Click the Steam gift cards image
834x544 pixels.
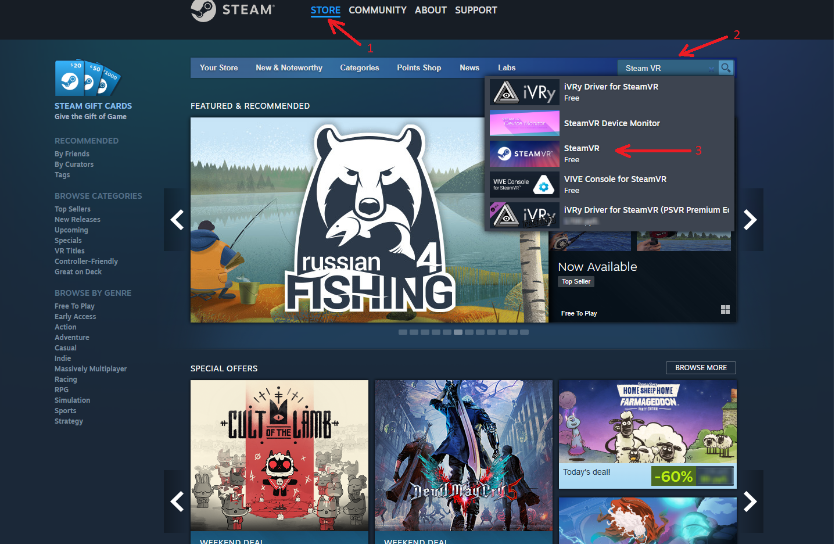click(x=88, y=80)
